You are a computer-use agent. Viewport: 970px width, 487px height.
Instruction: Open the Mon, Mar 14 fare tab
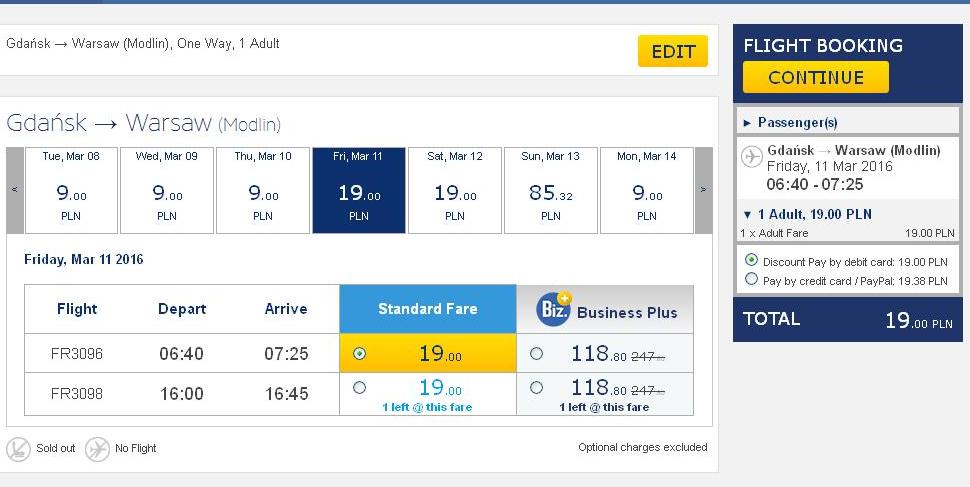click(x=646, y=190)
